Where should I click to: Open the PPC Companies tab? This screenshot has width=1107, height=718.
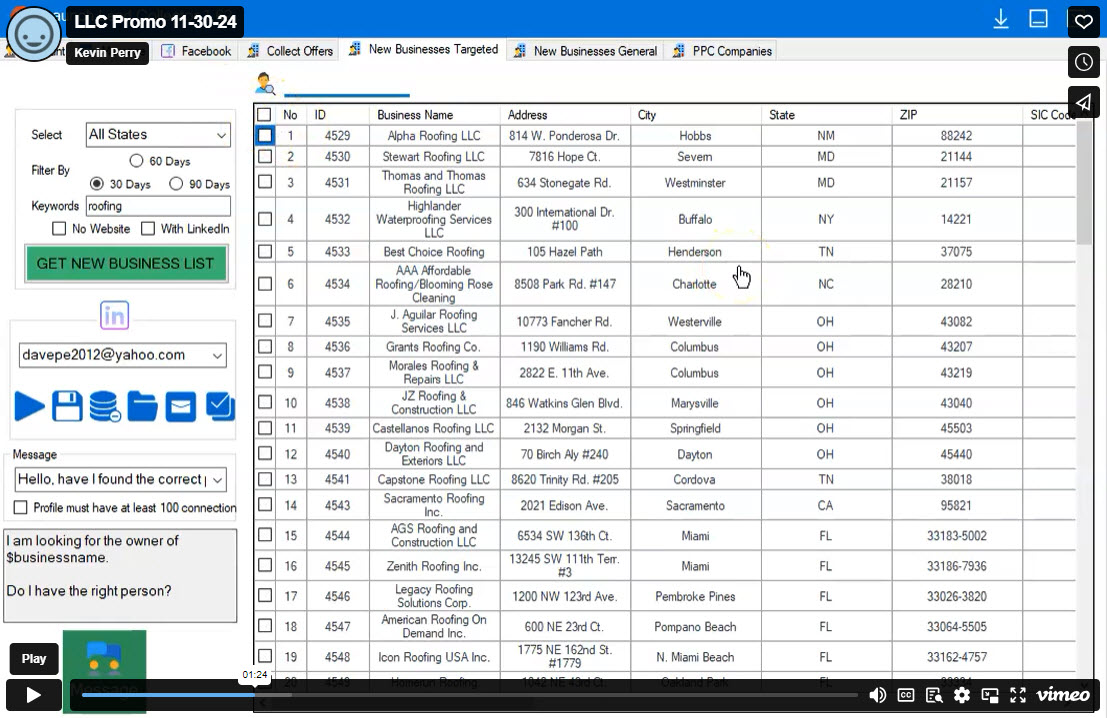[722, 51]
